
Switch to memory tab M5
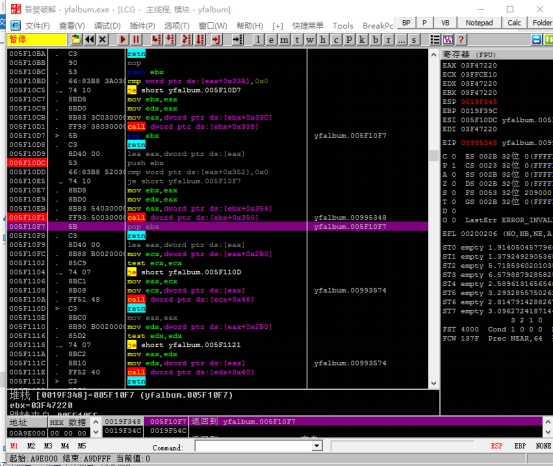click(x=82, y=446)
